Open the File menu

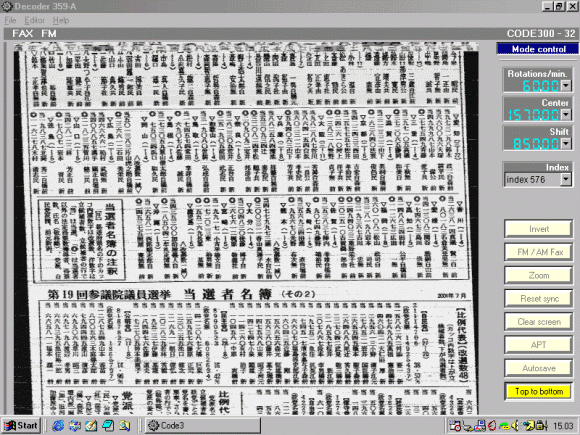[x=10, y=20]
